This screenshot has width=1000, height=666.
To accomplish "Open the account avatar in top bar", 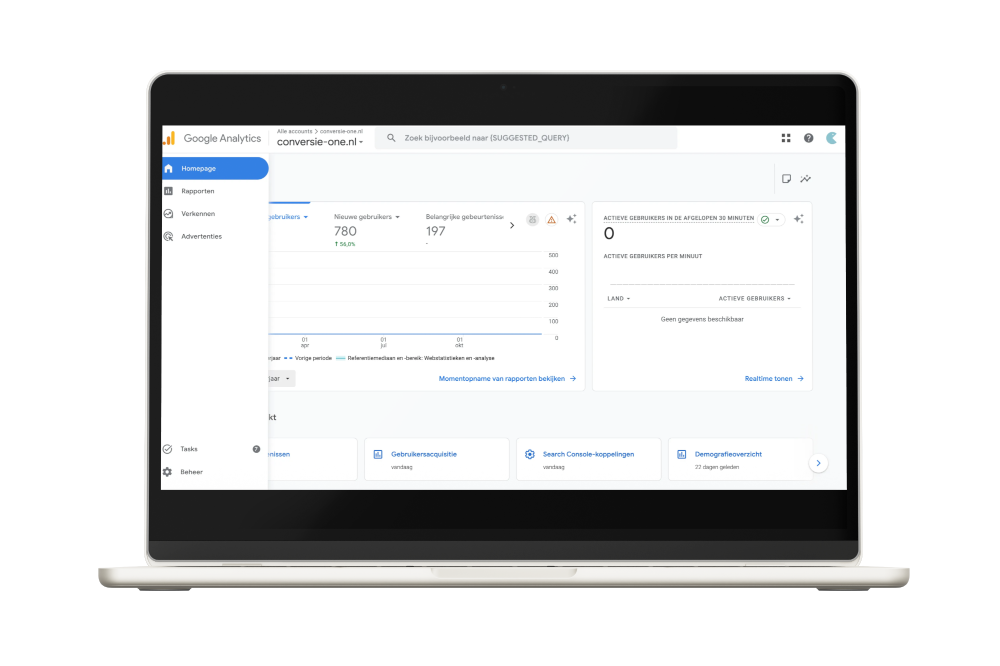I will (x=832, y=138).
